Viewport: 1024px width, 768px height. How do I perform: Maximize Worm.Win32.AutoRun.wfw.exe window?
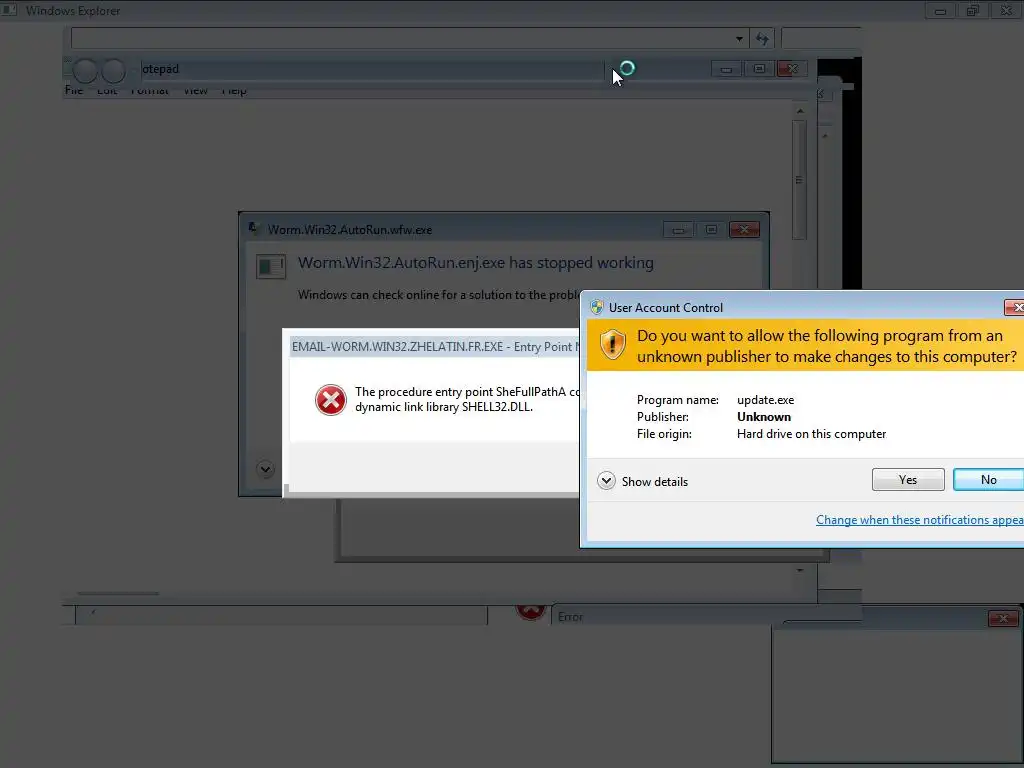(x=711, y=229)
